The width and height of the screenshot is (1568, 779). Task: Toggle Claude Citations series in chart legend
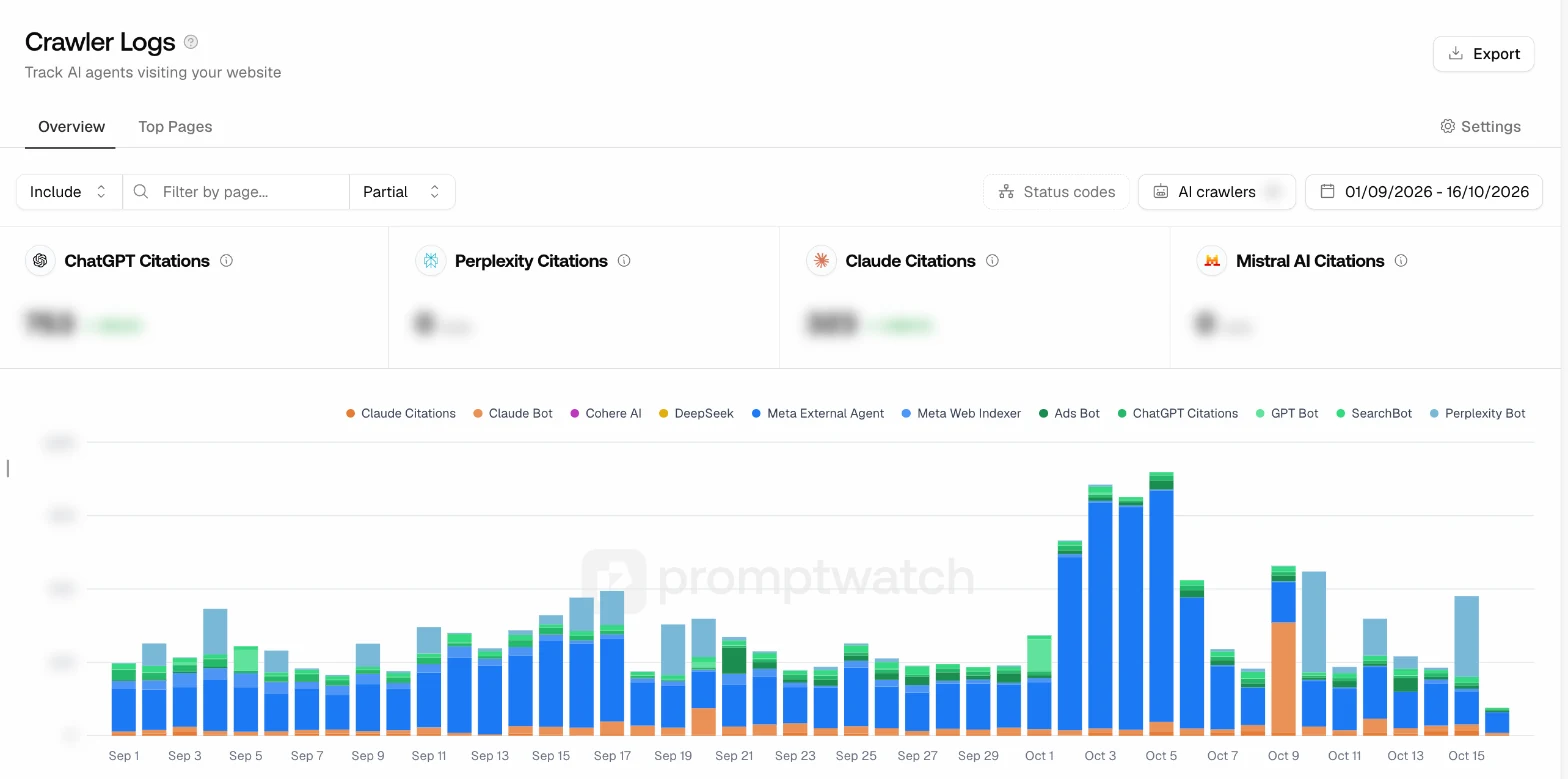point(401,413)
